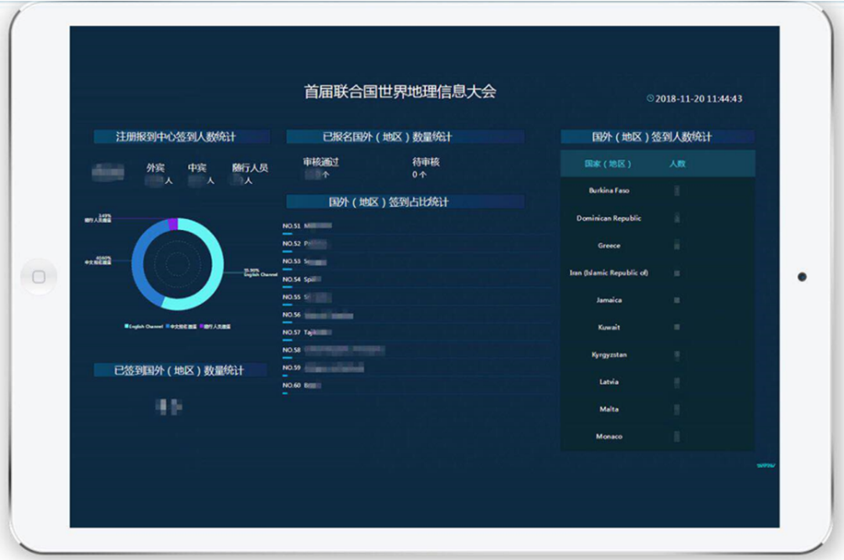Viewport: 844px width, 560px height.
Task: Click the NO.57 ranking row
Action: [417, 333]
